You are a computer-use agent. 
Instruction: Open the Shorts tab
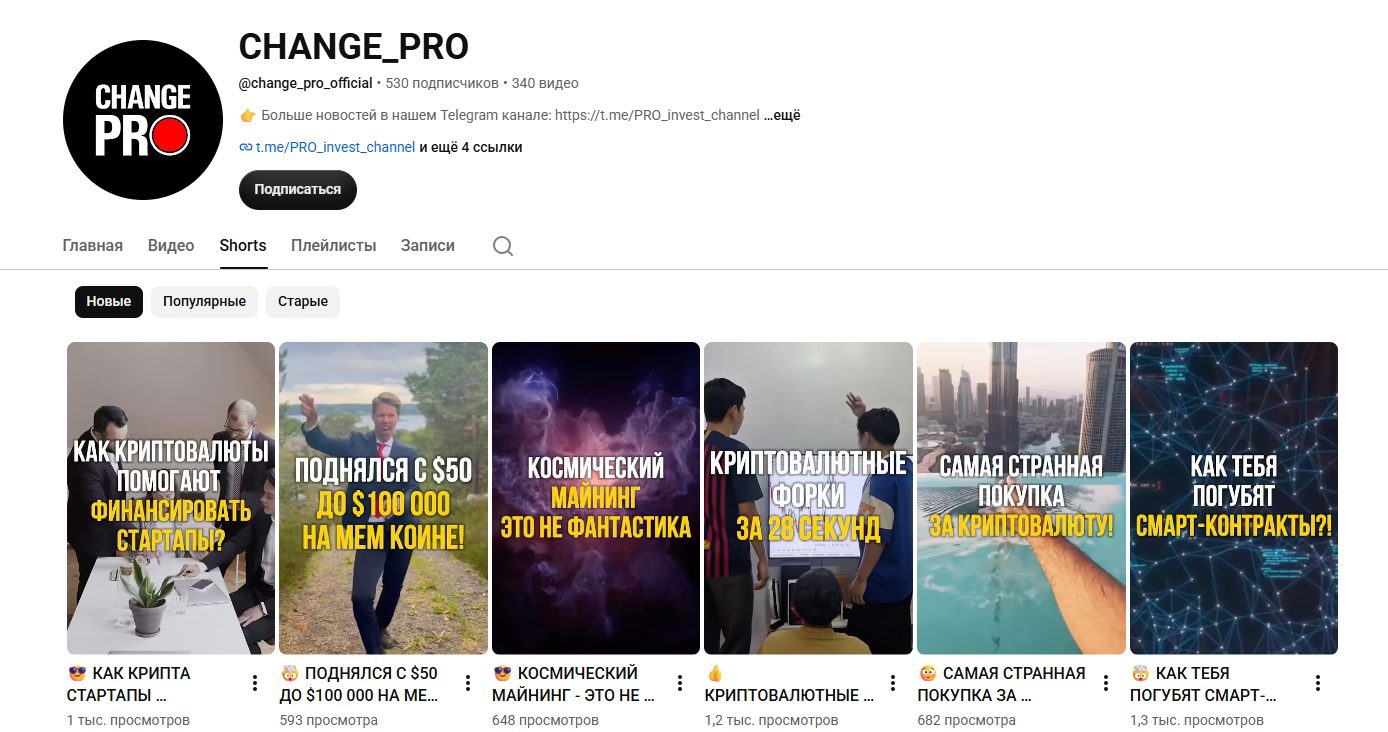(243, 246)
